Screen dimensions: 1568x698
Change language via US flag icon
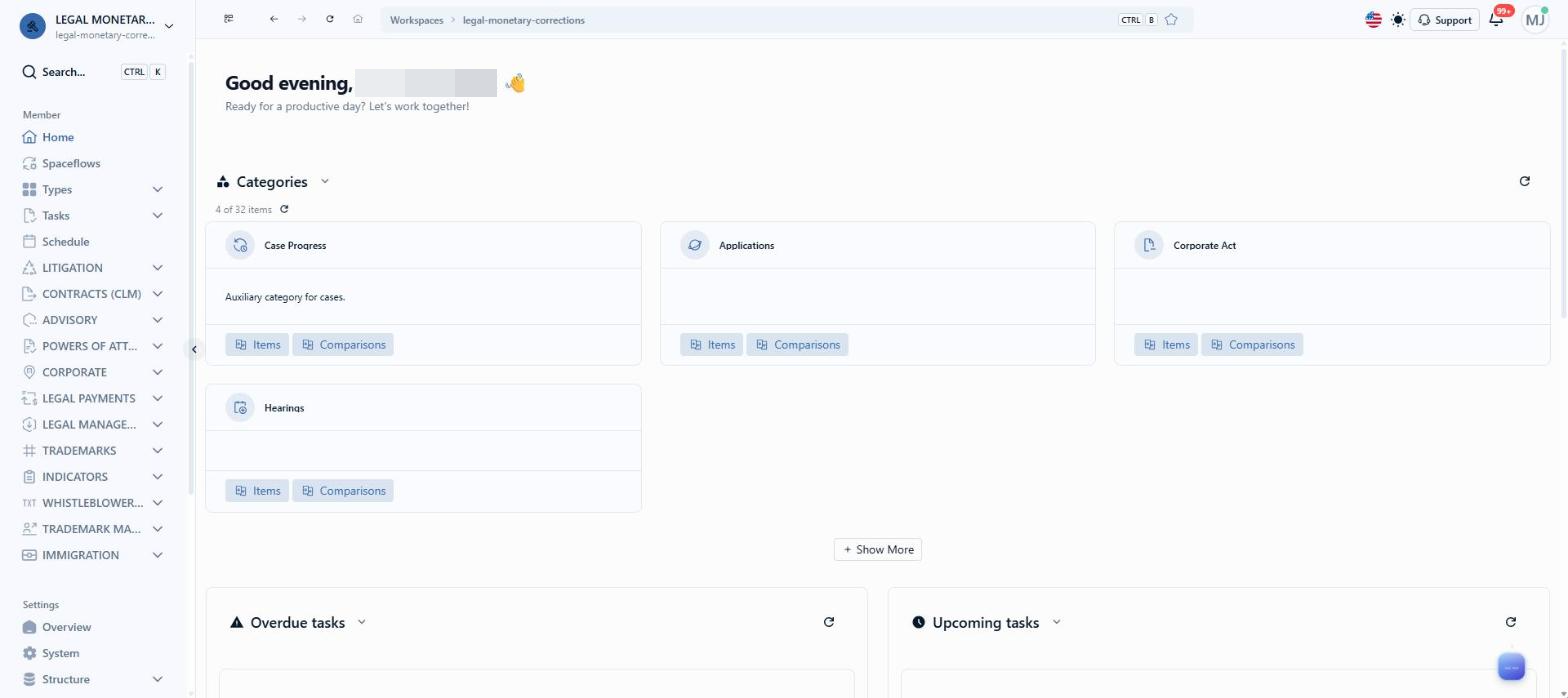pos(1373,19)
